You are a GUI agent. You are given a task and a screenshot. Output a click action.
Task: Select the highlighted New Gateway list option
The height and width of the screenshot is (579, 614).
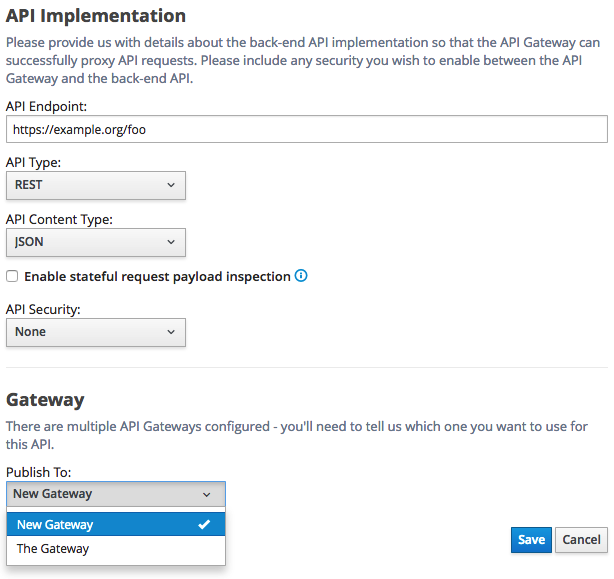click(116, 524)
